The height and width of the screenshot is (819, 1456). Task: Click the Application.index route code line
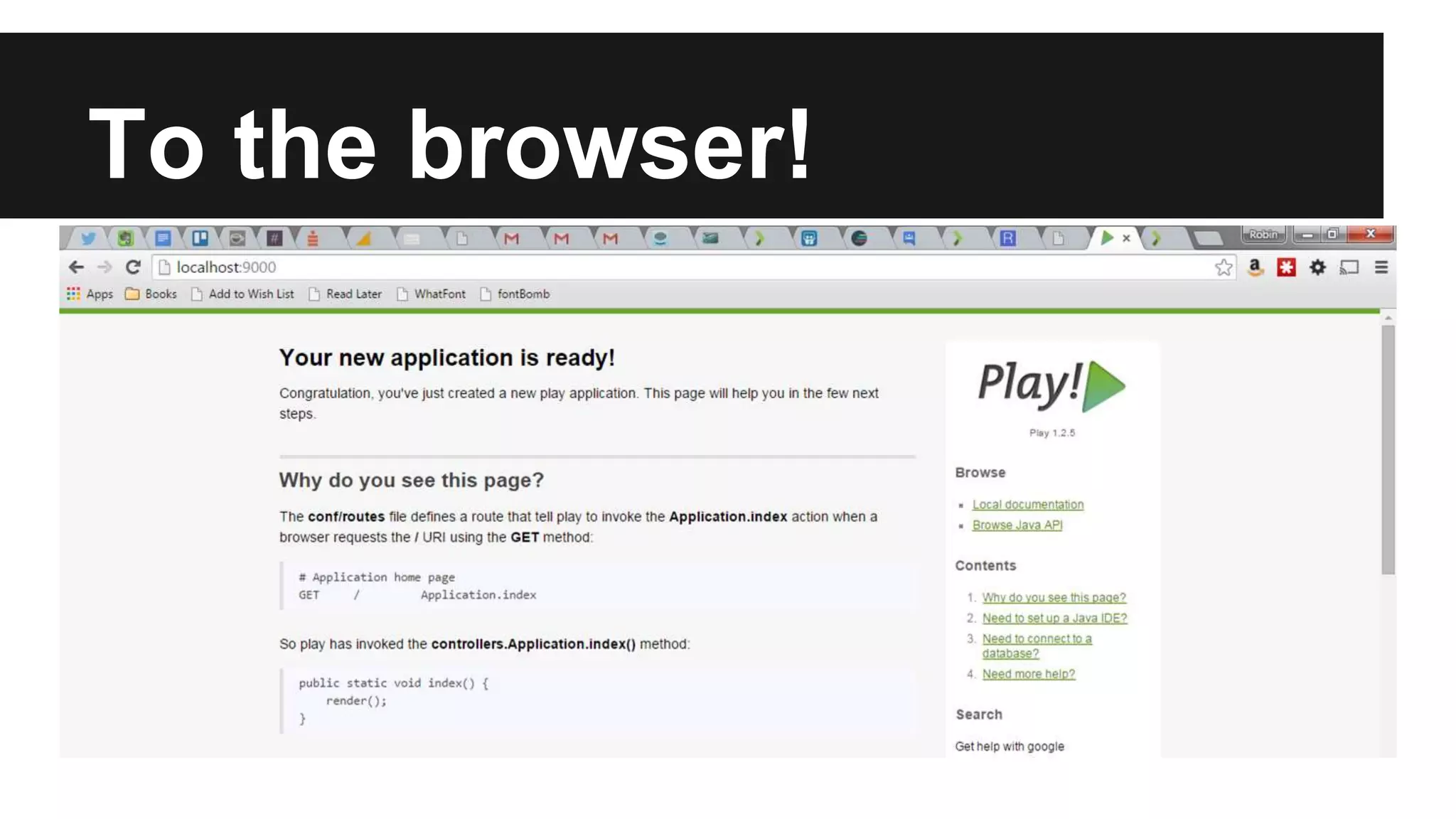tap(417, 595)
